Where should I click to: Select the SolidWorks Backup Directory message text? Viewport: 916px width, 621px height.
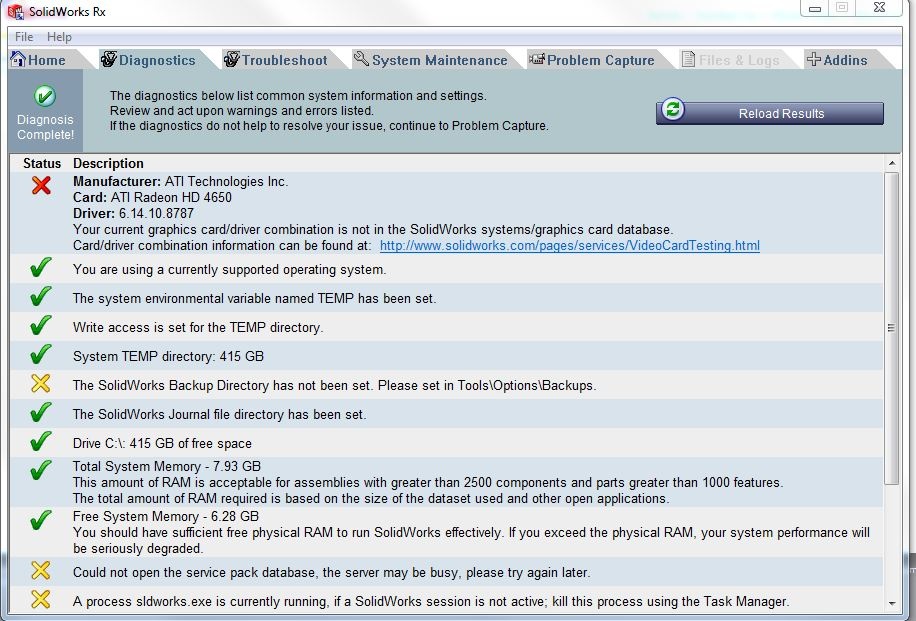pyautogui.click(x=335, y=386)
